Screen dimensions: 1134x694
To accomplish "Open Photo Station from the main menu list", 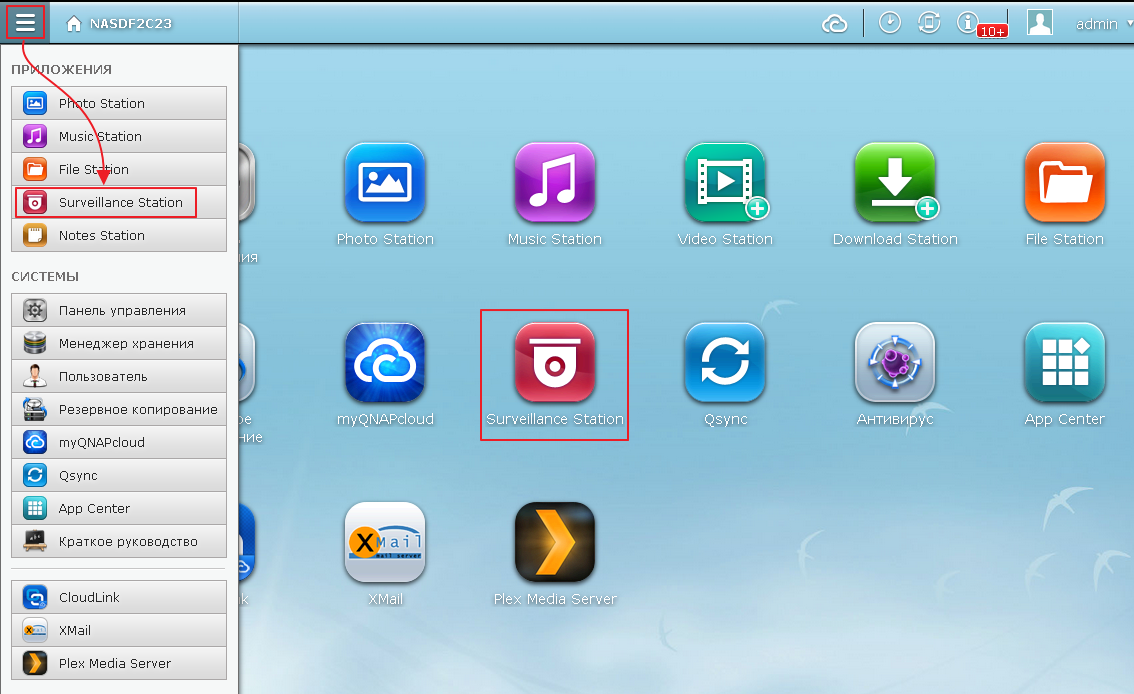I will [119, 103].
